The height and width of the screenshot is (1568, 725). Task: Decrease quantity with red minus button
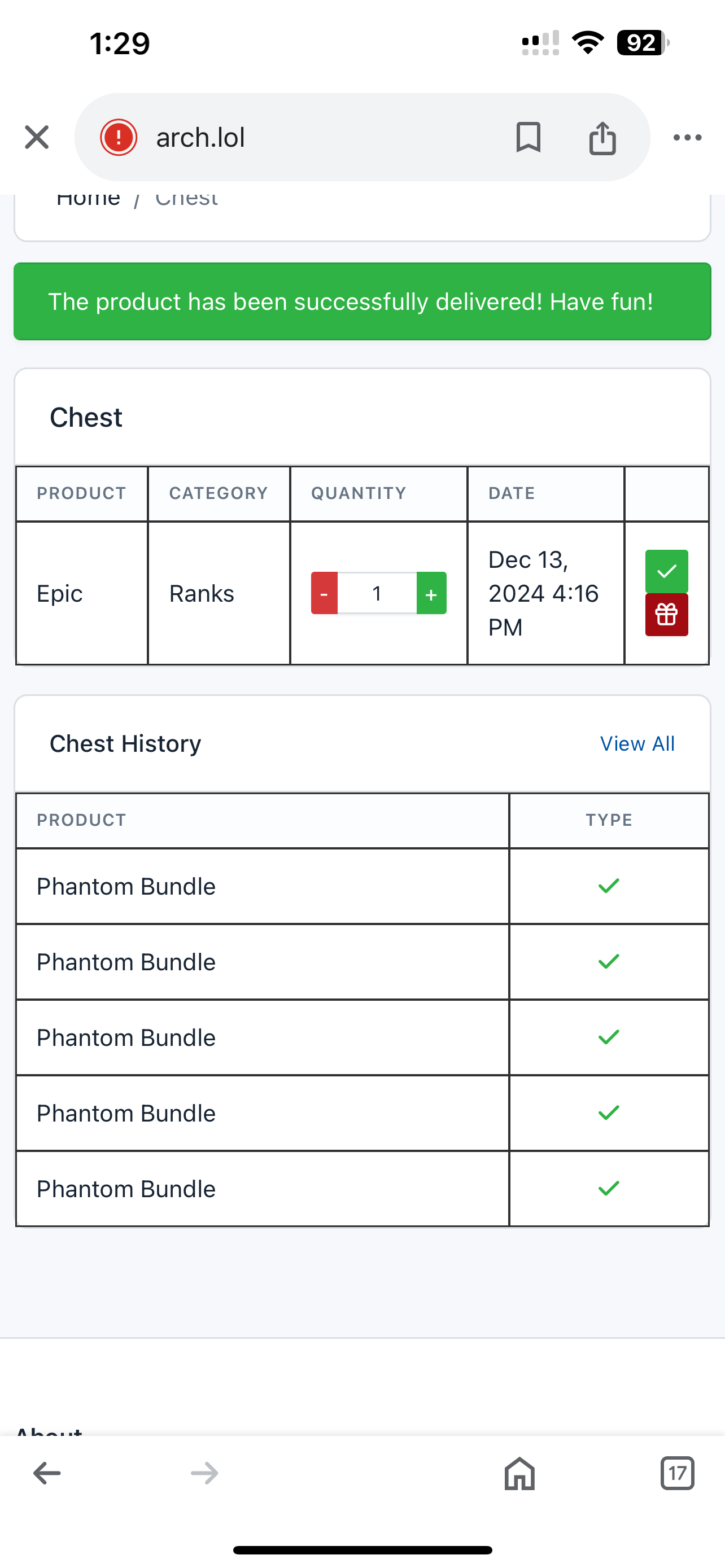coord(325,593)
